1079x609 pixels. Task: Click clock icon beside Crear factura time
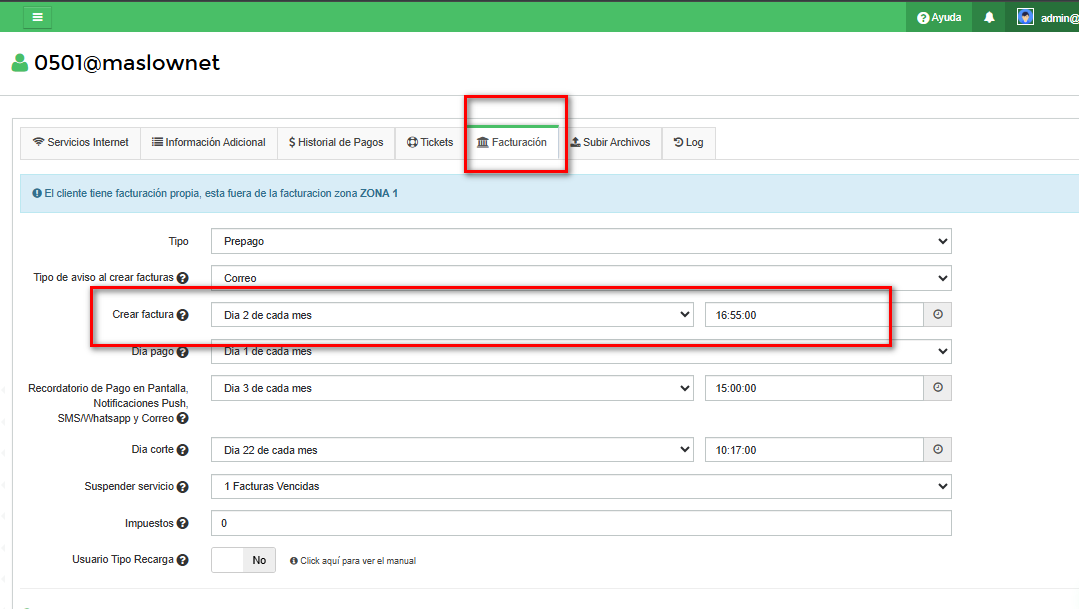[937, 315]
